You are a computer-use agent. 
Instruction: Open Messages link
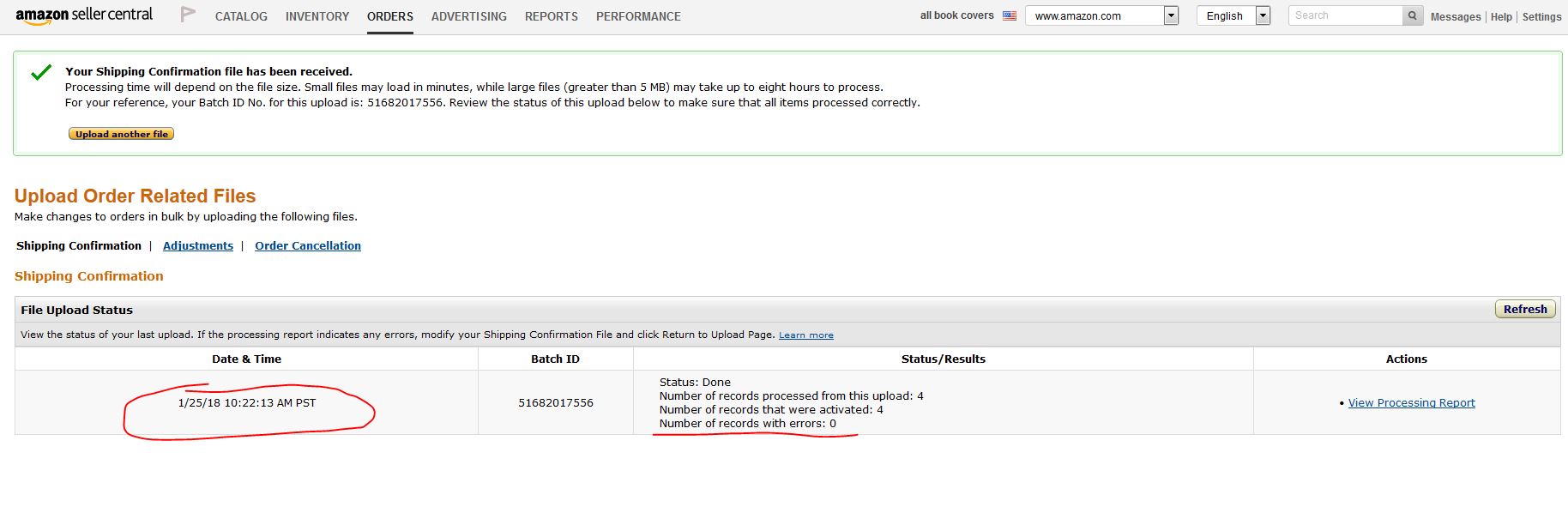pyautogui.click(x=1456, y=16)
